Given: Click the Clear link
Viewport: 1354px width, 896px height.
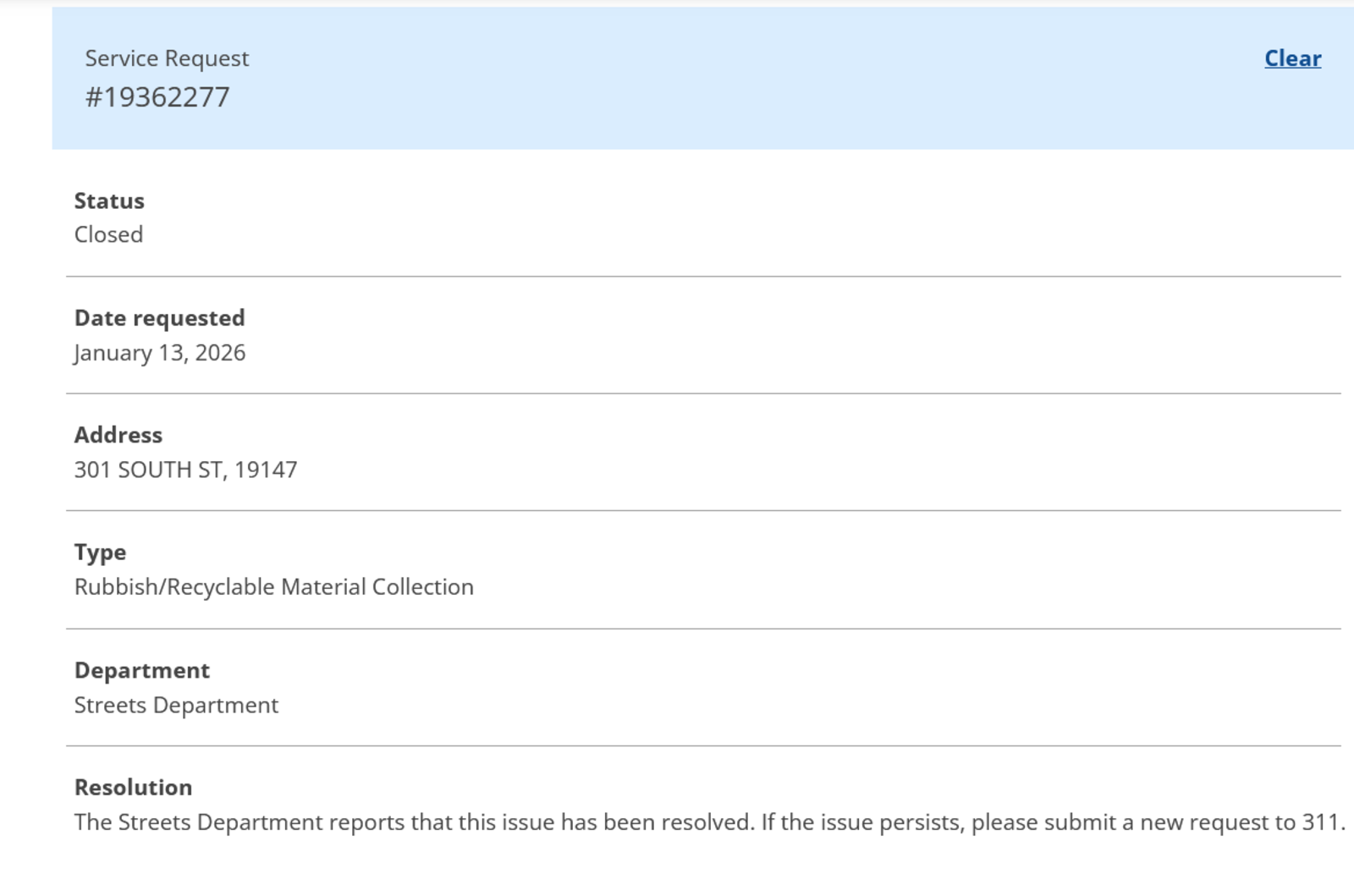Looking at the screenshot, I should (1292, 58).
